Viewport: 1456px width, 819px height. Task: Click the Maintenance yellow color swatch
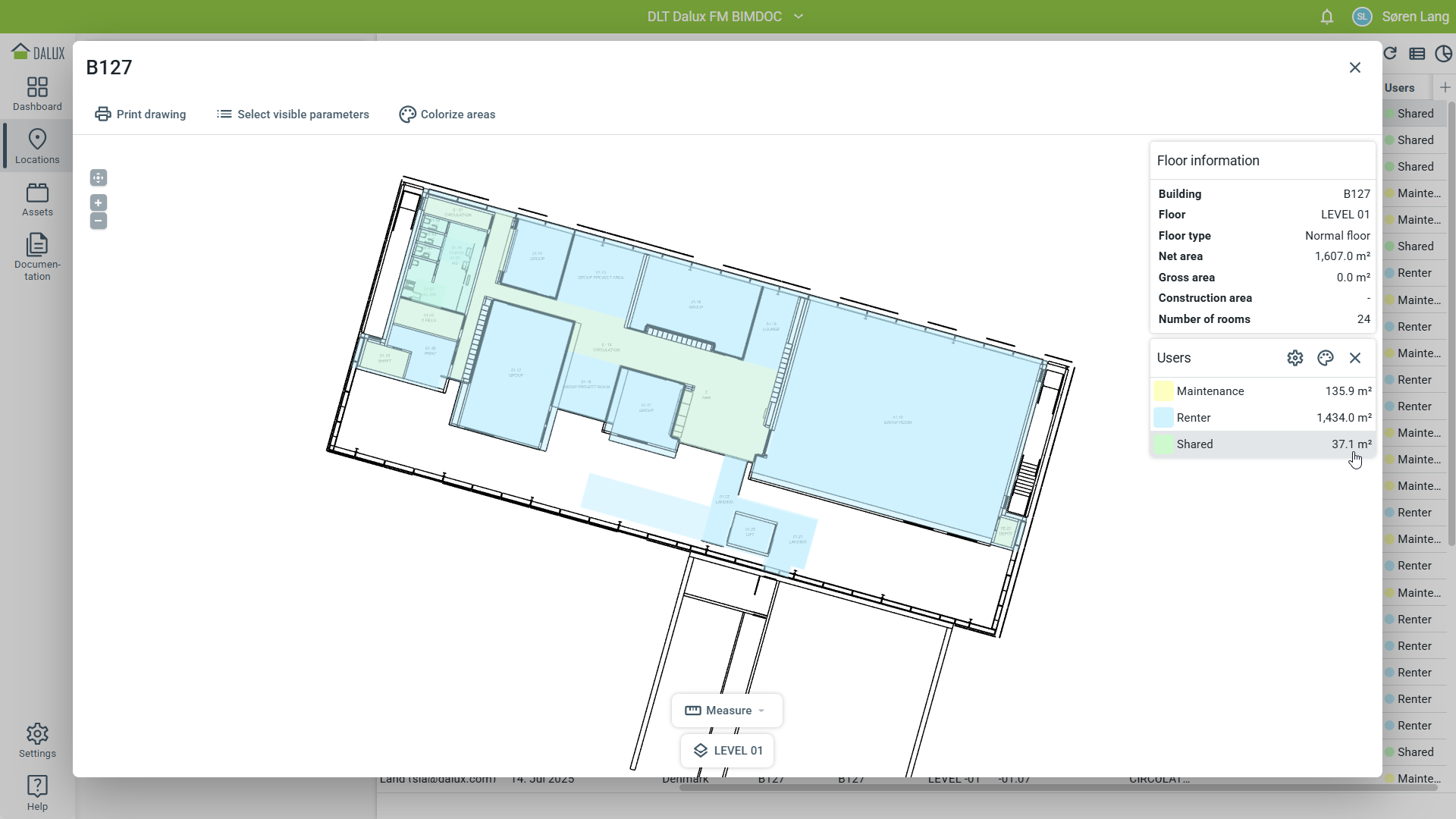[x=1163, y=391]
